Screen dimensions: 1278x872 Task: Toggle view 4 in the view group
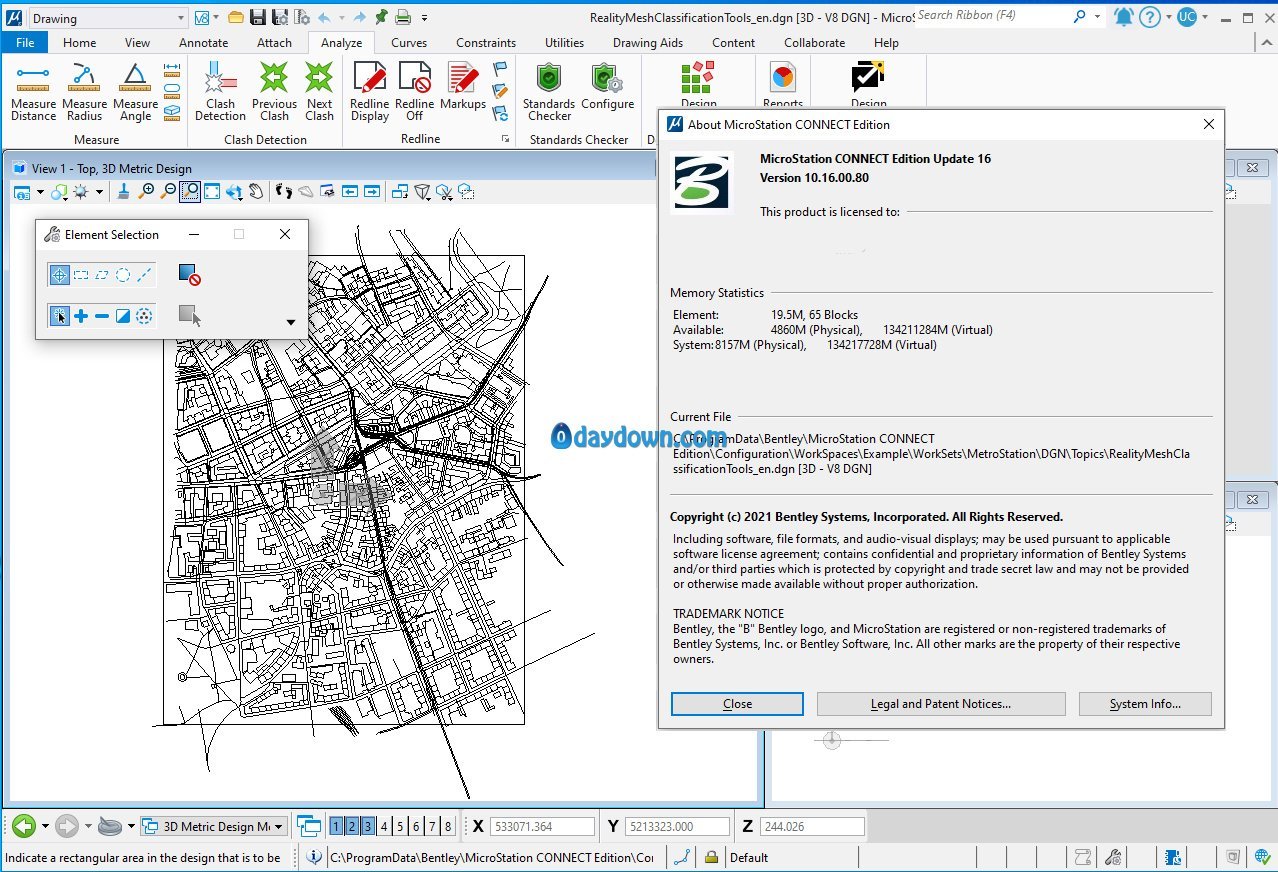pos(384,826)
